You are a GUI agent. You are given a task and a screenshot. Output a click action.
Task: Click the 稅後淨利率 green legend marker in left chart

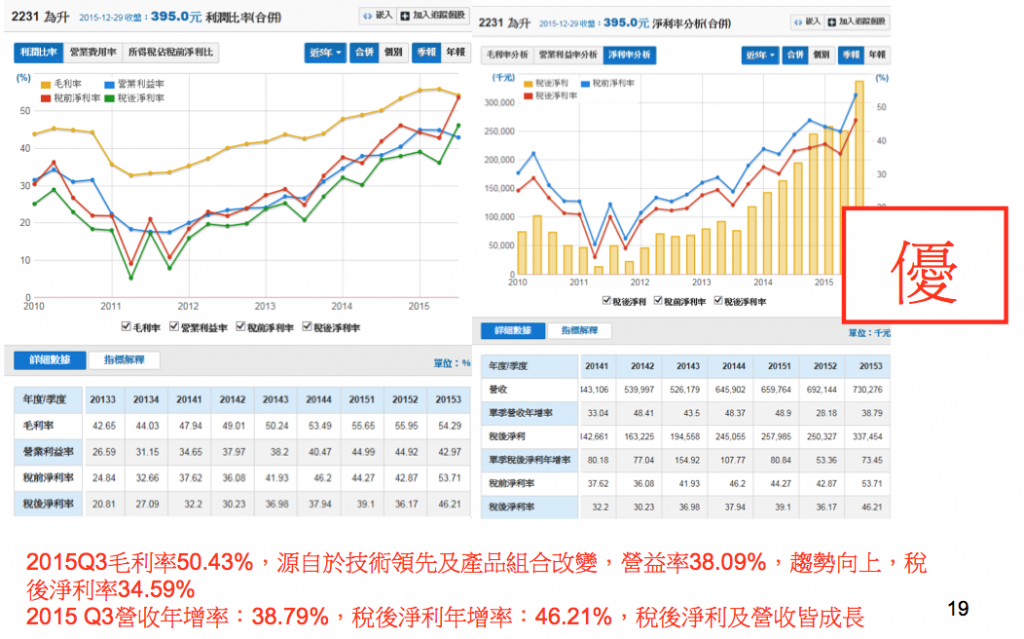pos(109,98)
